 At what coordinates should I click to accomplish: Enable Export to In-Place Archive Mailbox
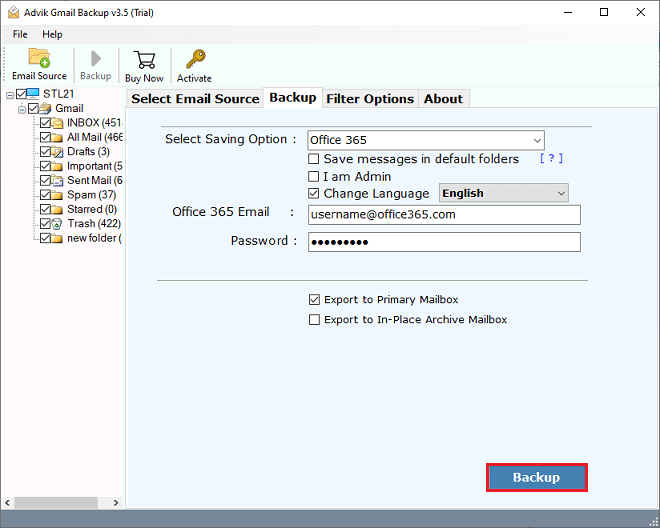314,320
